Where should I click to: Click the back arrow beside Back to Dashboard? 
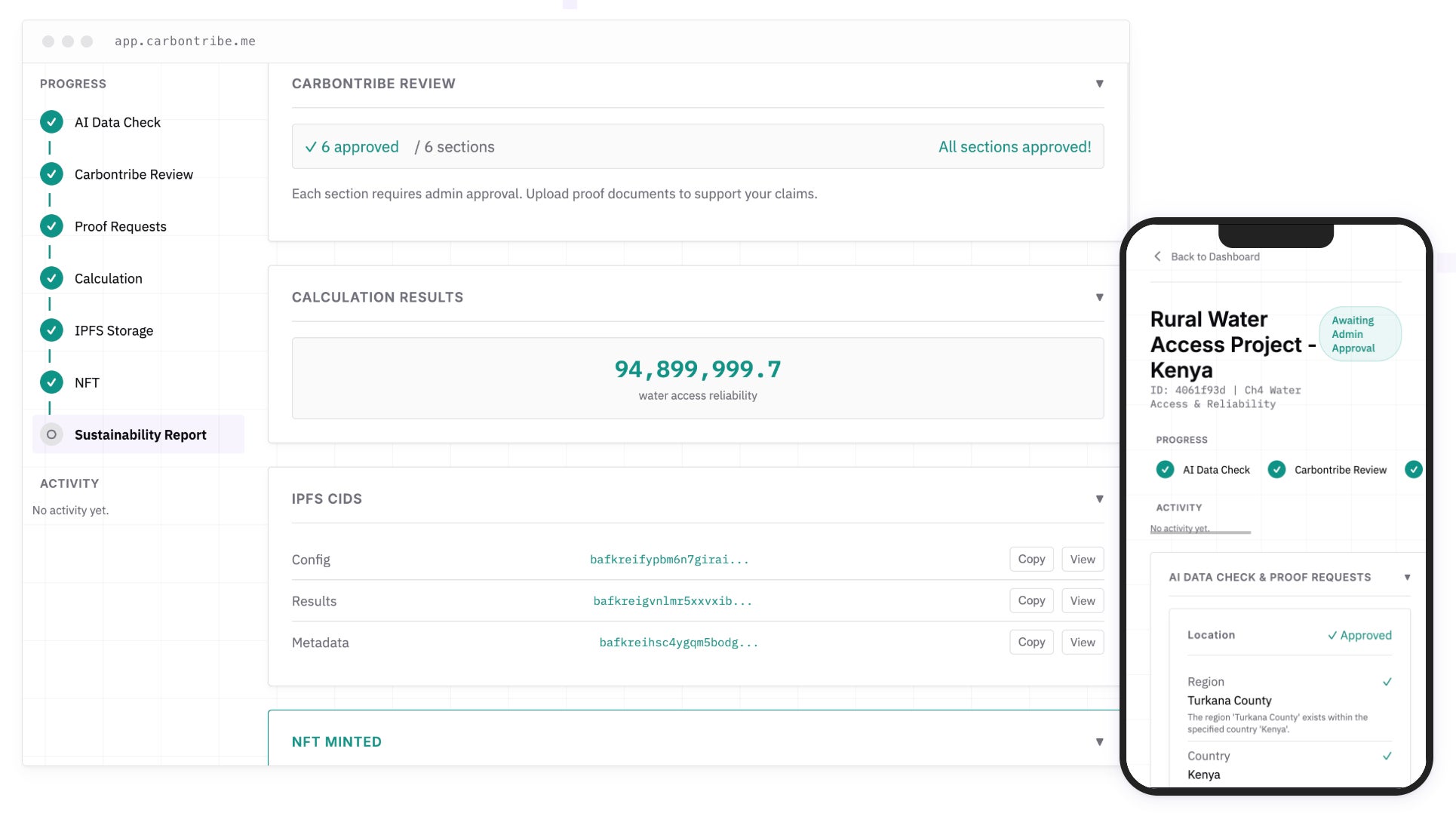[1157, 256]
